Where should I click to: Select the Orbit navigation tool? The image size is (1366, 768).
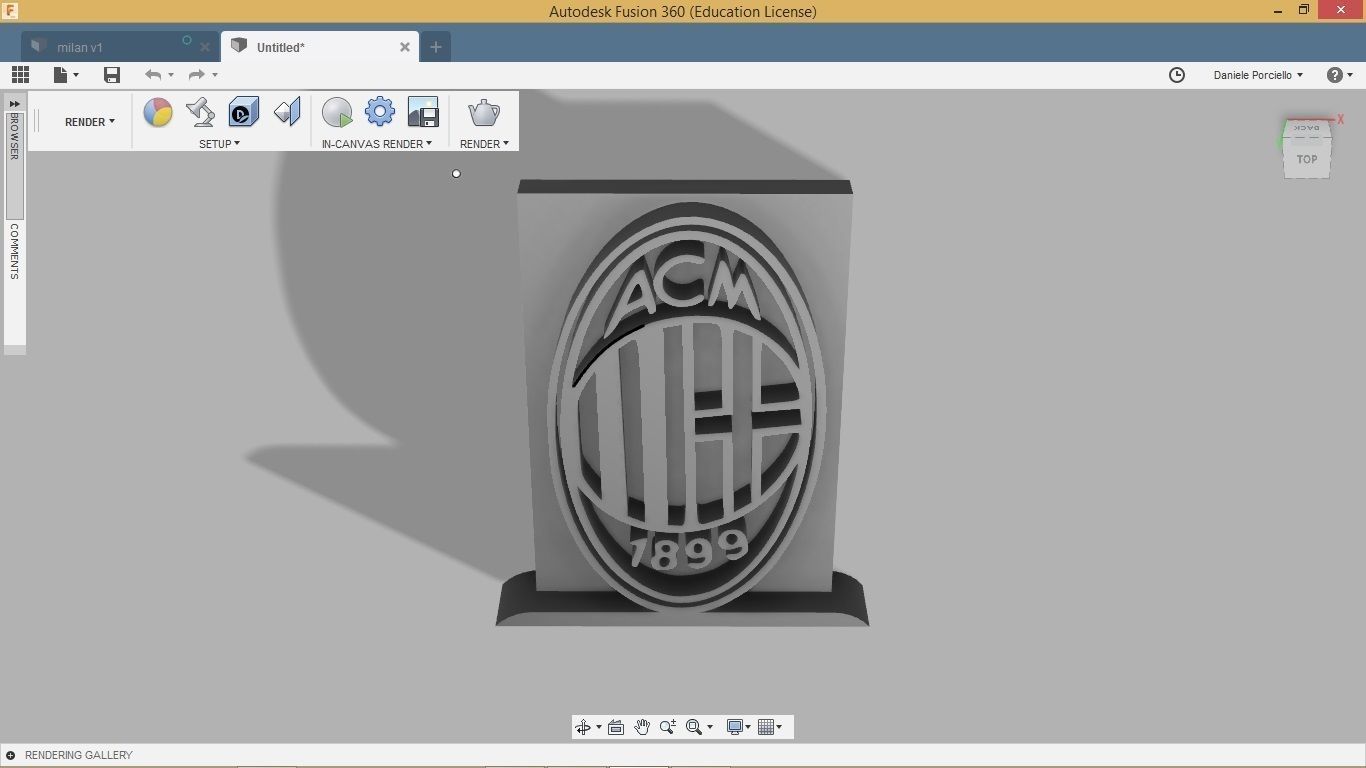(x=583, y=727)
